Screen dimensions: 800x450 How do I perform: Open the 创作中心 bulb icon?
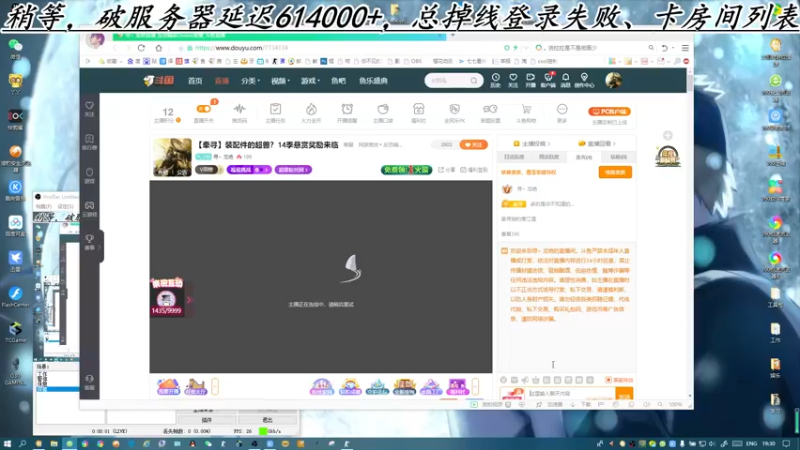click(x=584, y=80)
